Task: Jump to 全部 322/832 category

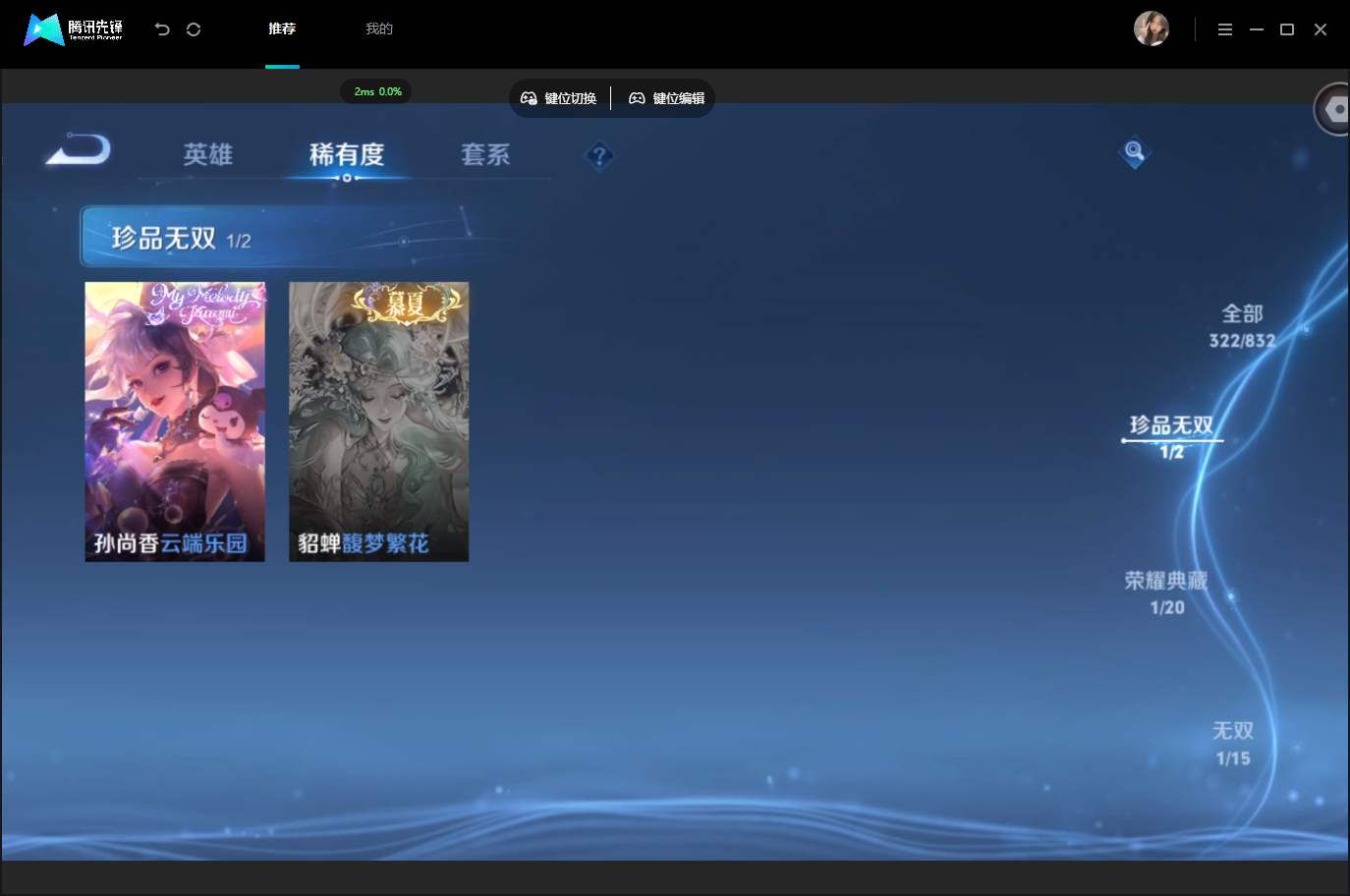Action: (1242, 326)
